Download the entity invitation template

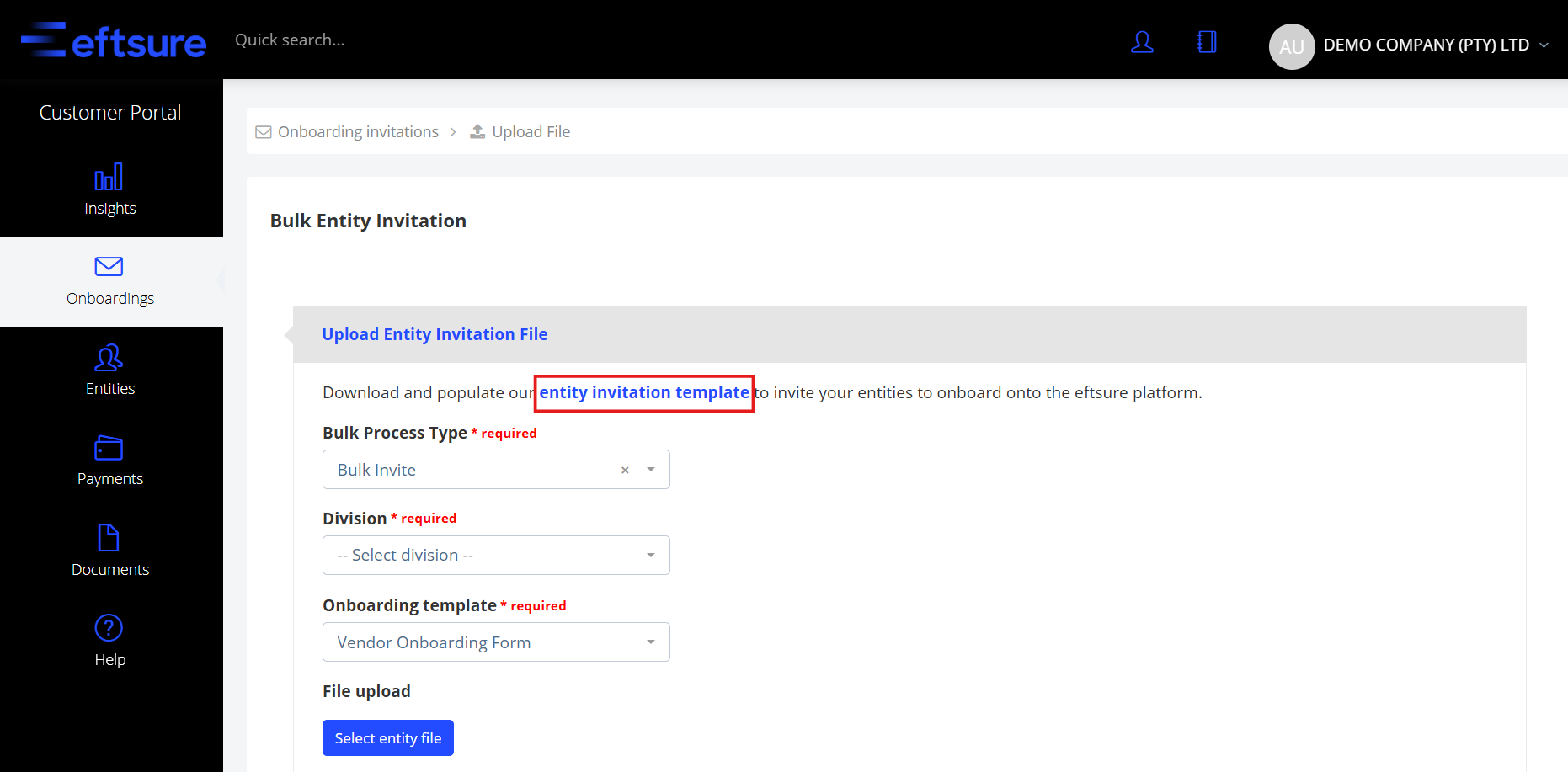point(644,393)
